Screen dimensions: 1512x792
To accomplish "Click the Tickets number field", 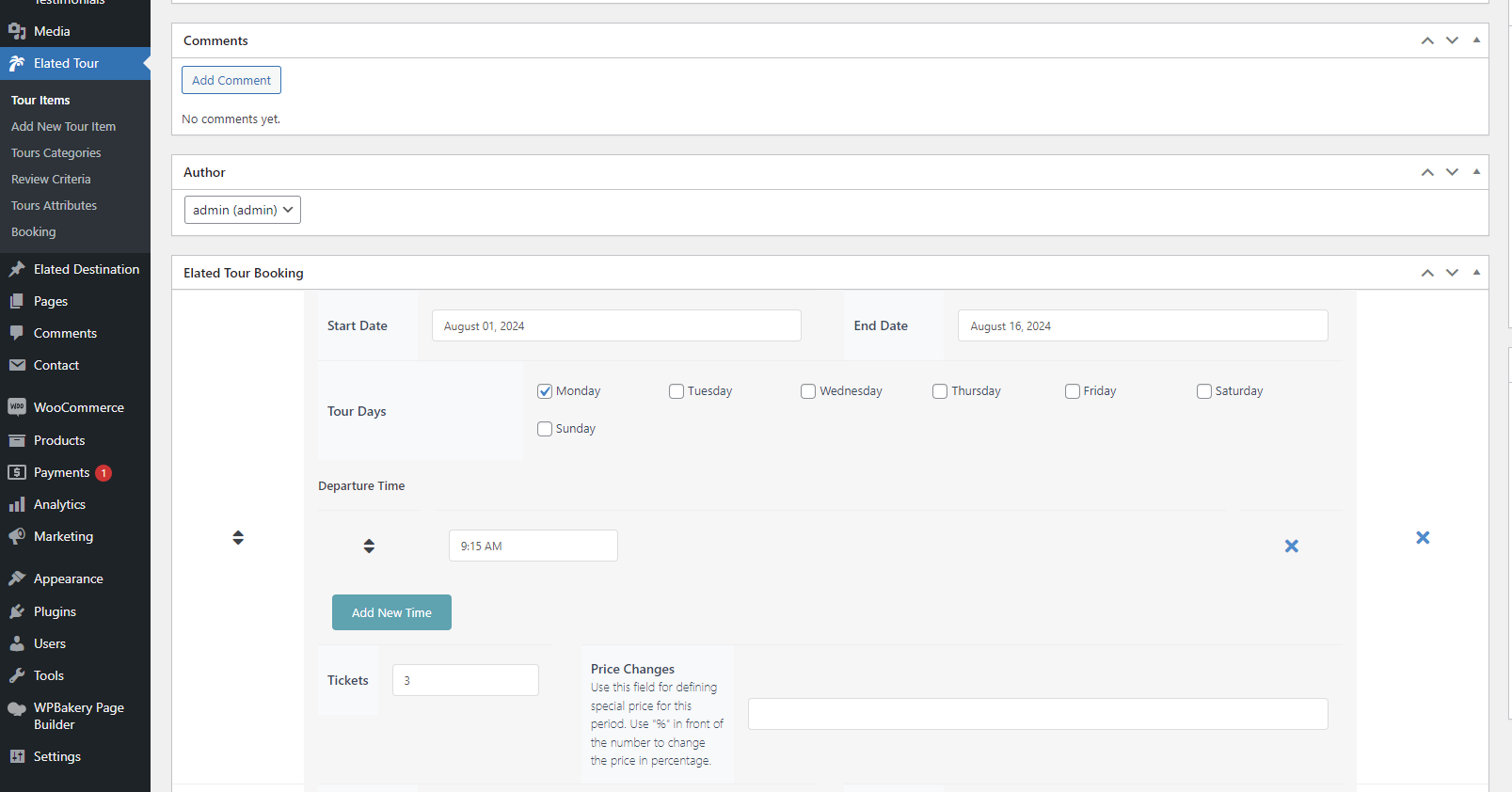I will pyautogui.click(x=466, y=680).
